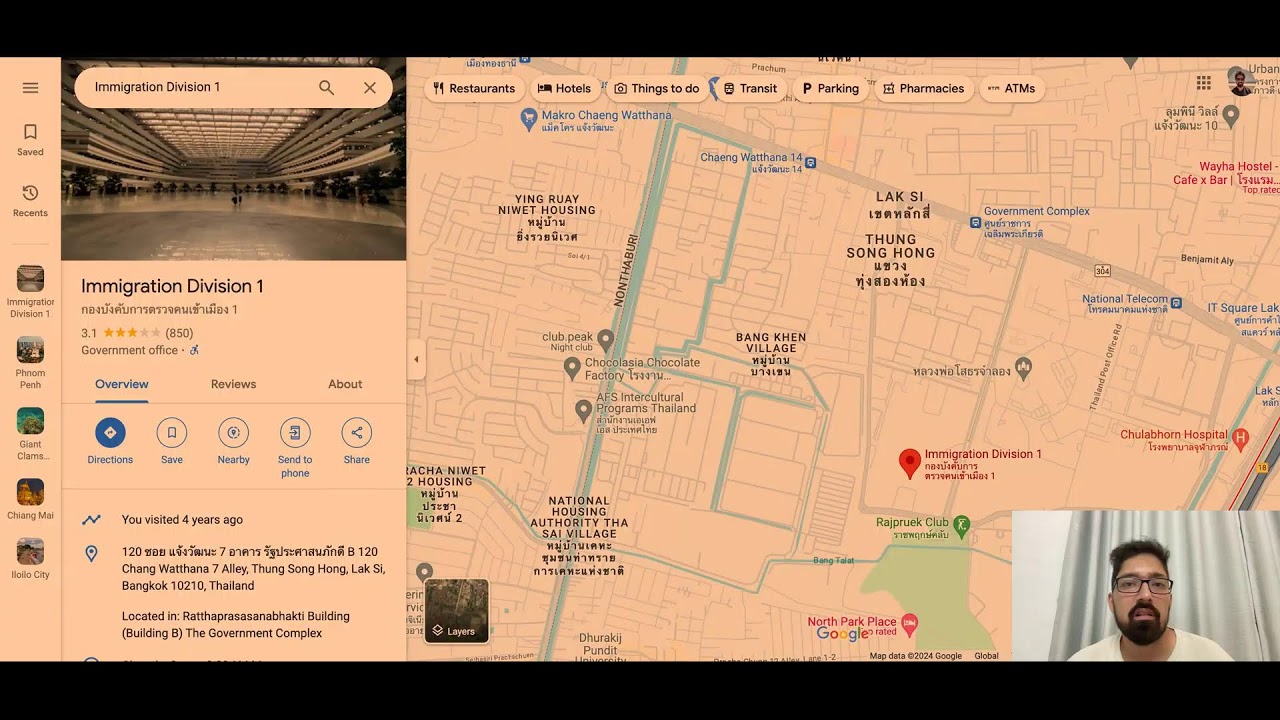Click the Immigration Division 1 red pin
1280x720 pixels.
tap(909, 463)
